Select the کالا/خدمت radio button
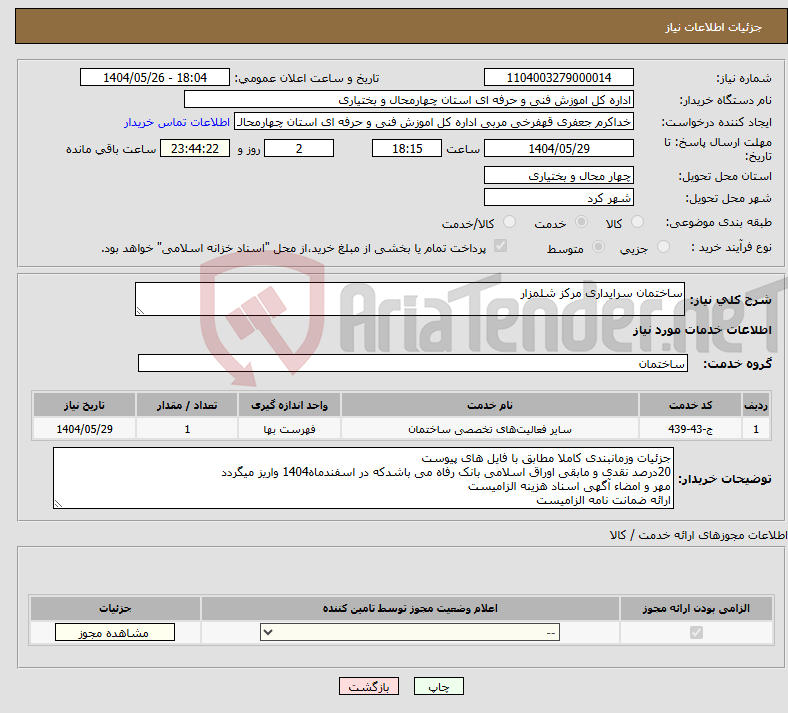Viewport: 788px width, 713px height. (x=510, y=222)
